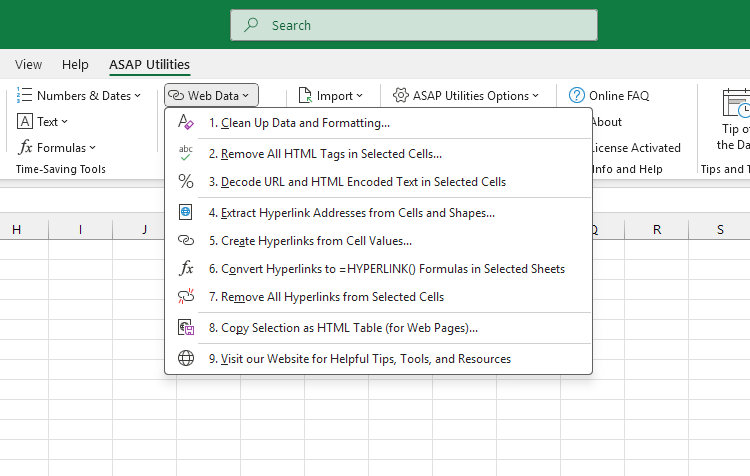Open the Help ribbon tab
The width and height of the screenshot is (750, 476).
(x=75, y=65)
